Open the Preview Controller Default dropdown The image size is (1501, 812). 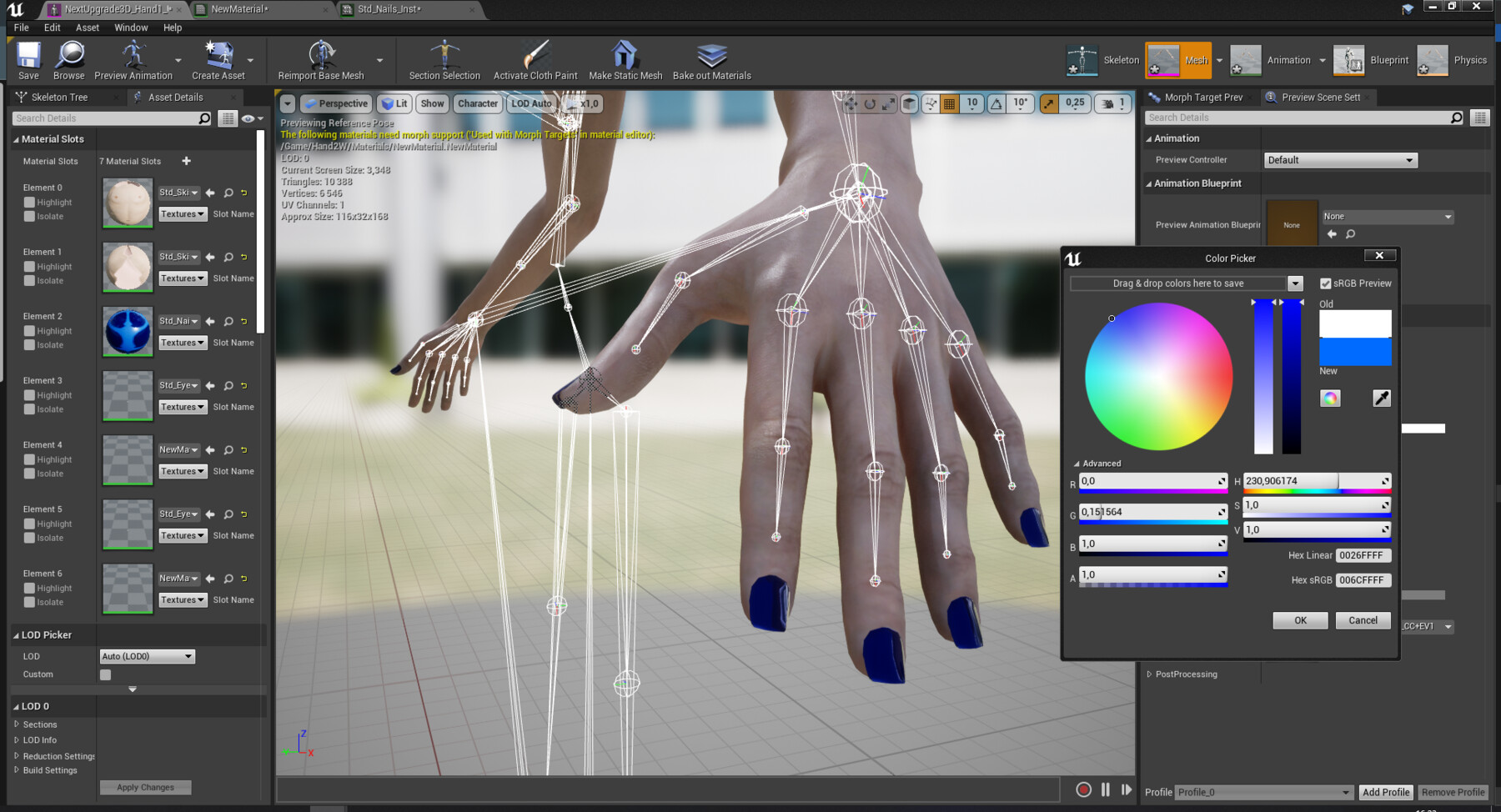click(1339, 159)
